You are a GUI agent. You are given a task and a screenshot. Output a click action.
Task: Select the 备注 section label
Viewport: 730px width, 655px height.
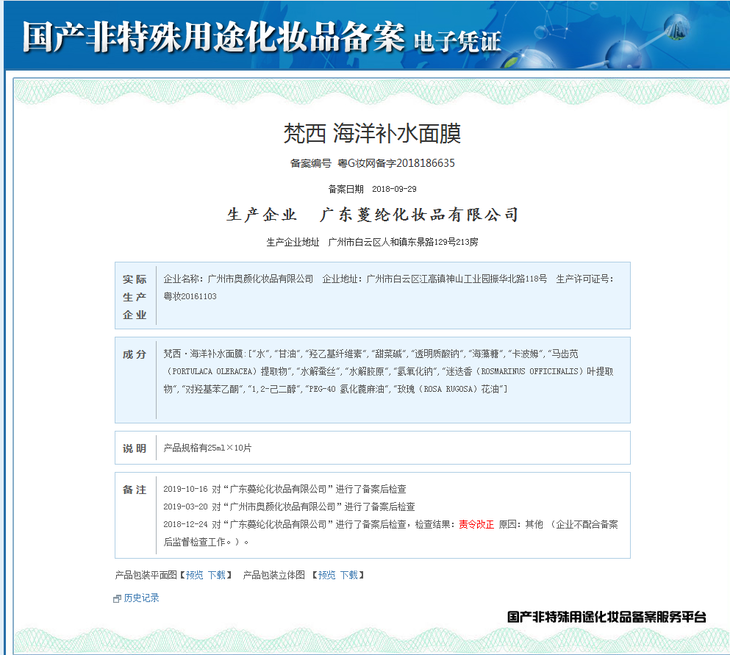(135, 490)
